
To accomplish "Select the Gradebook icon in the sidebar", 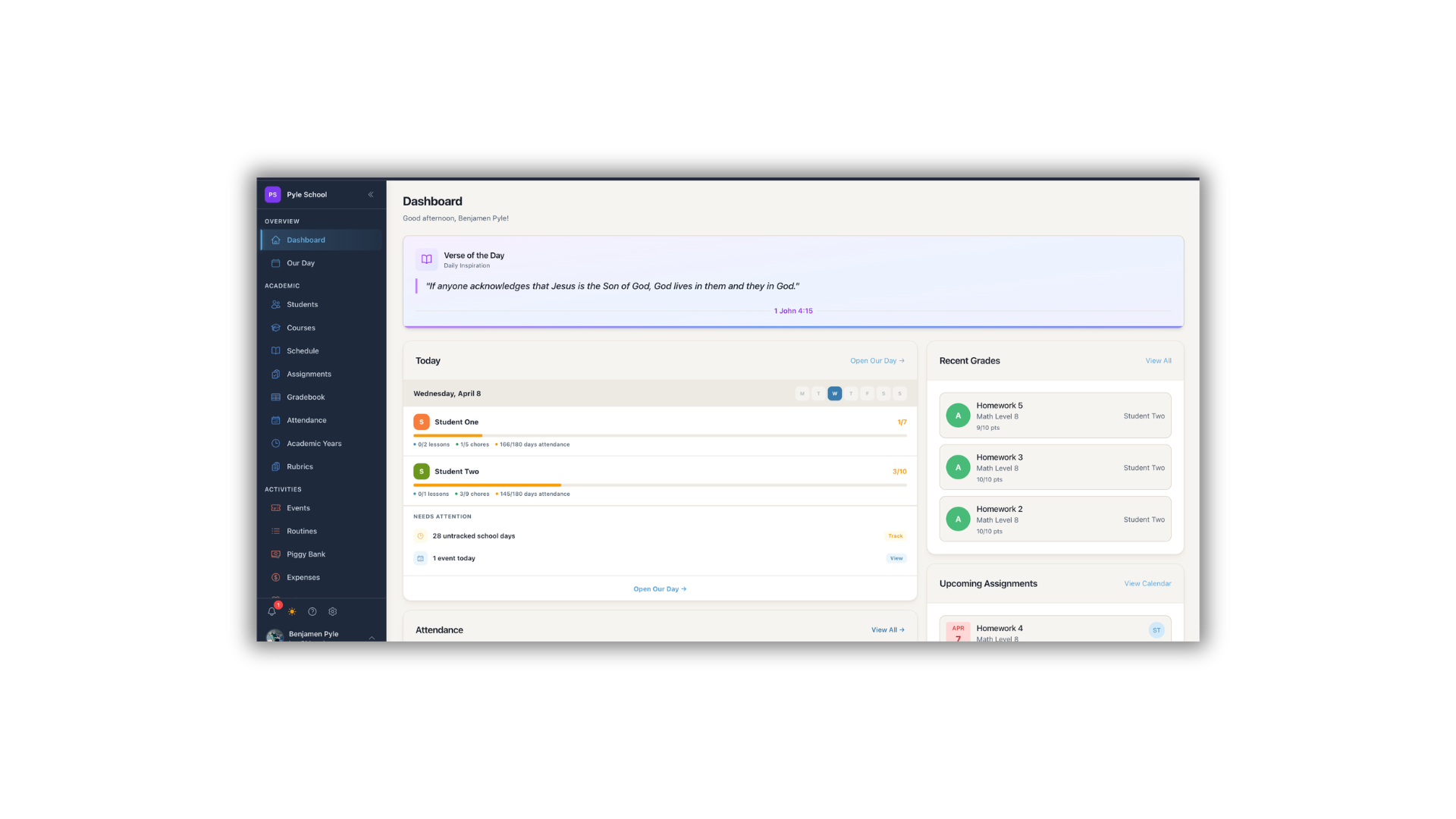I will tap(276, 397).
